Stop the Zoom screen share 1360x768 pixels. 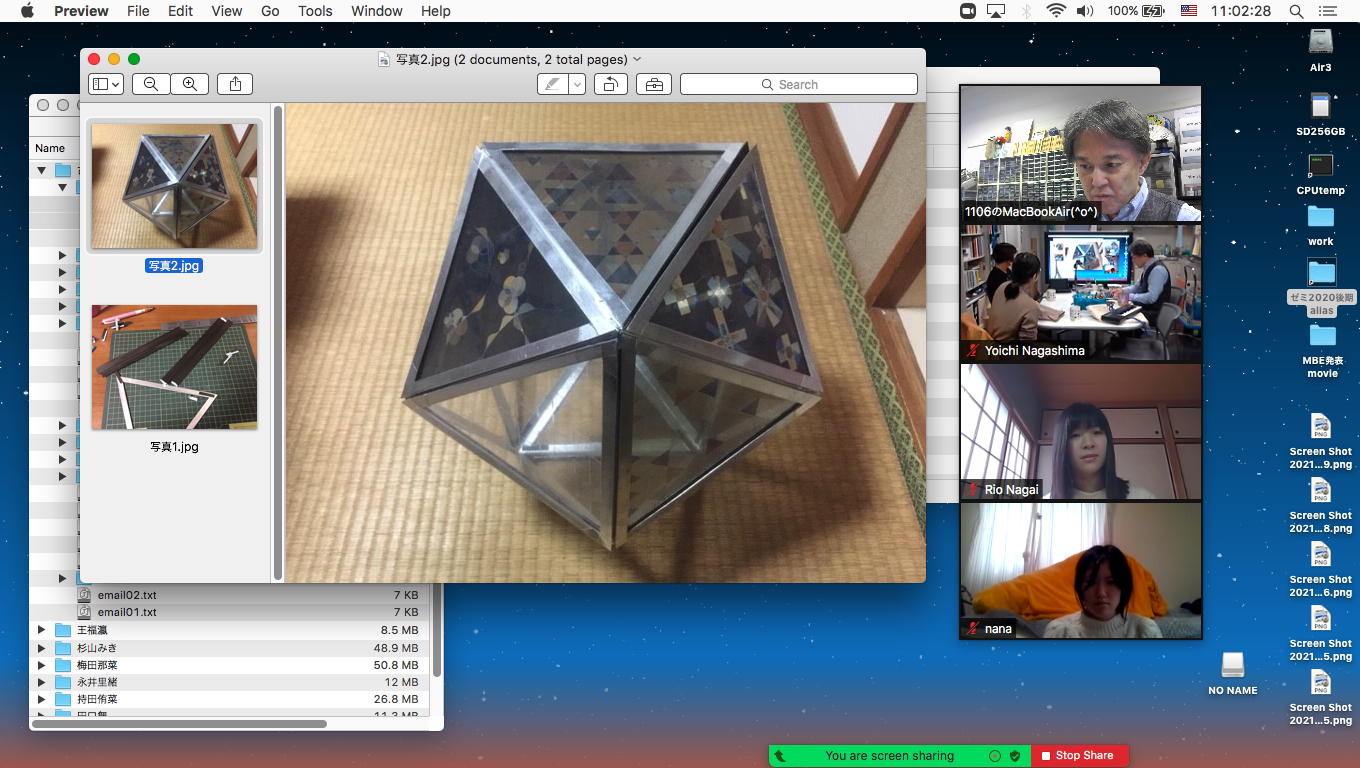tap(1079, 756)
